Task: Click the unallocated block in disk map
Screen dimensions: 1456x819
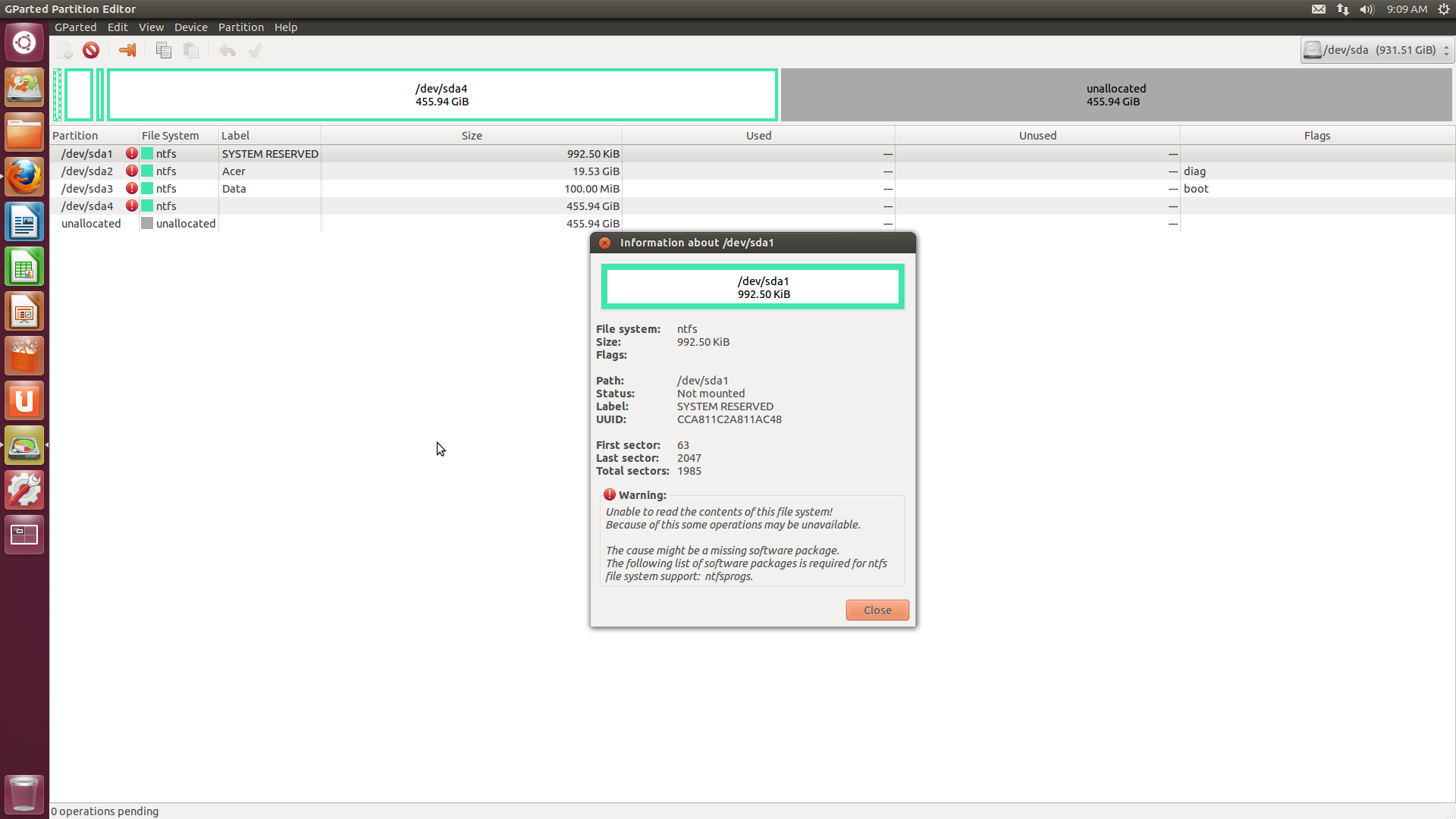Action: click(1116, 95)
